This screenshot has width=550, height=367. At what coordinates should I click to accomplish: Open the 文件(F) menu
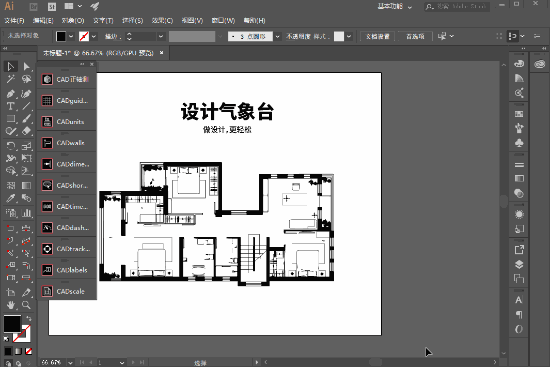coord(14,21)
